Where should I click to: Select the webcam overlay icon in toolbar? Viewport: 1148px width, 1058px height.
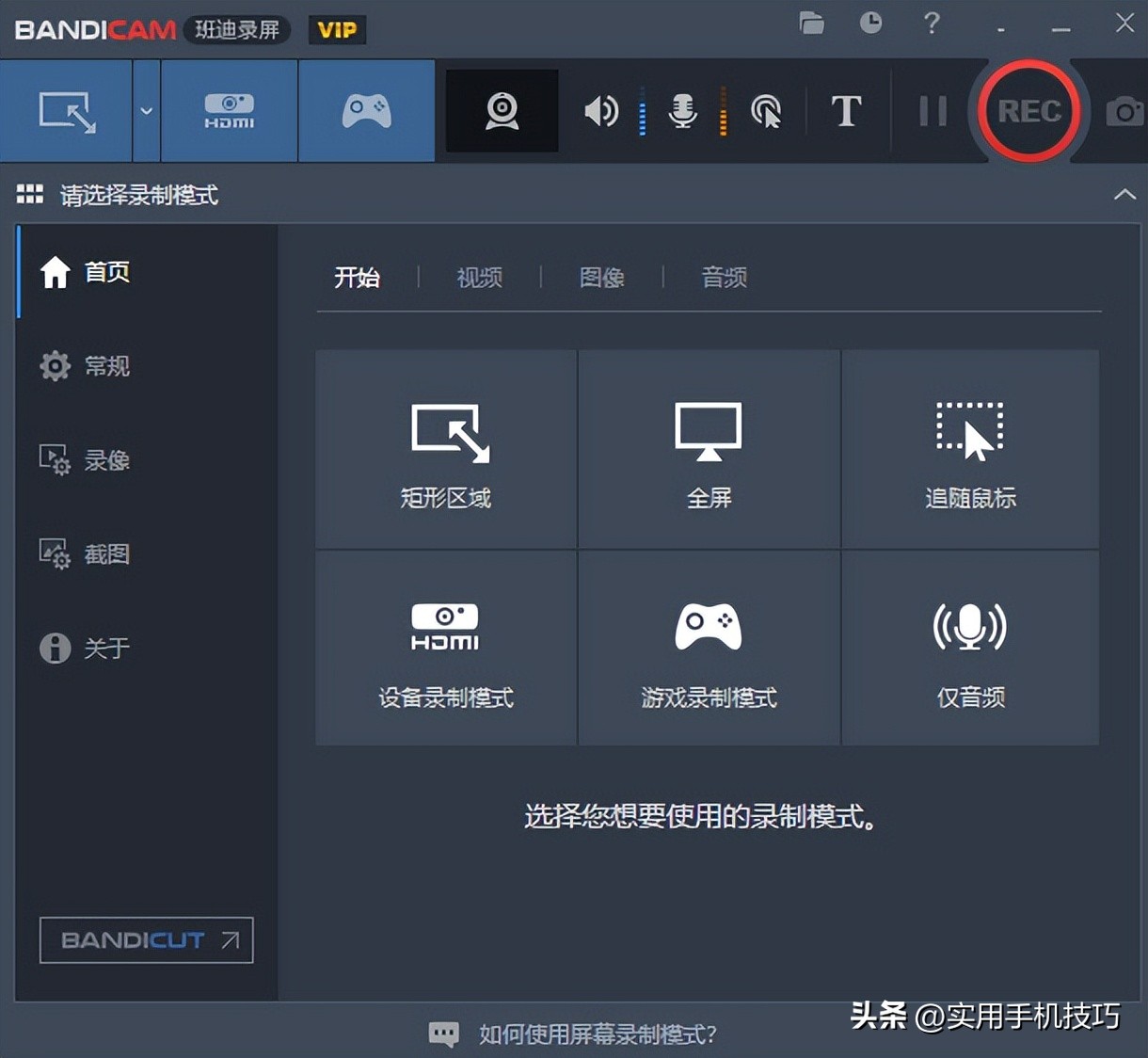coord(502,110)
